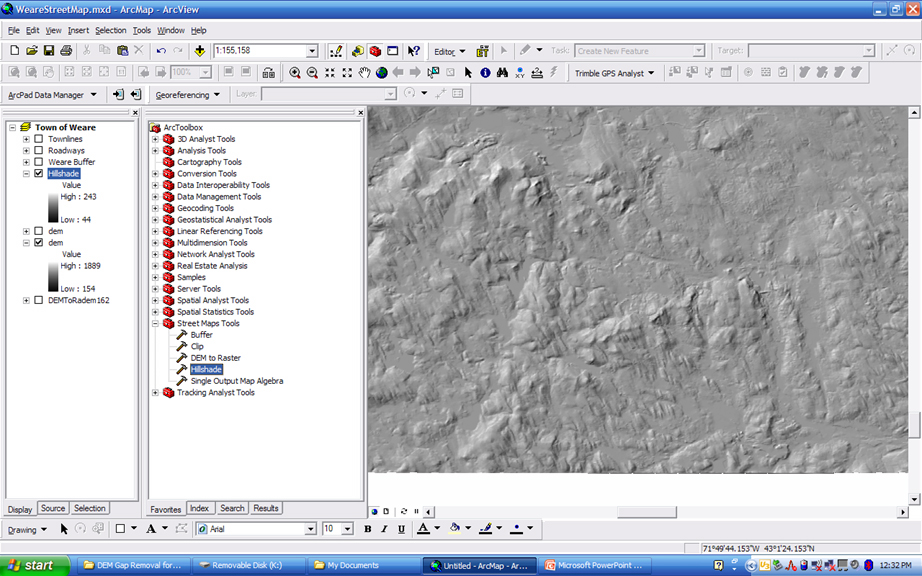Select DEM to Raster tool in toolbox

point(215,358)
